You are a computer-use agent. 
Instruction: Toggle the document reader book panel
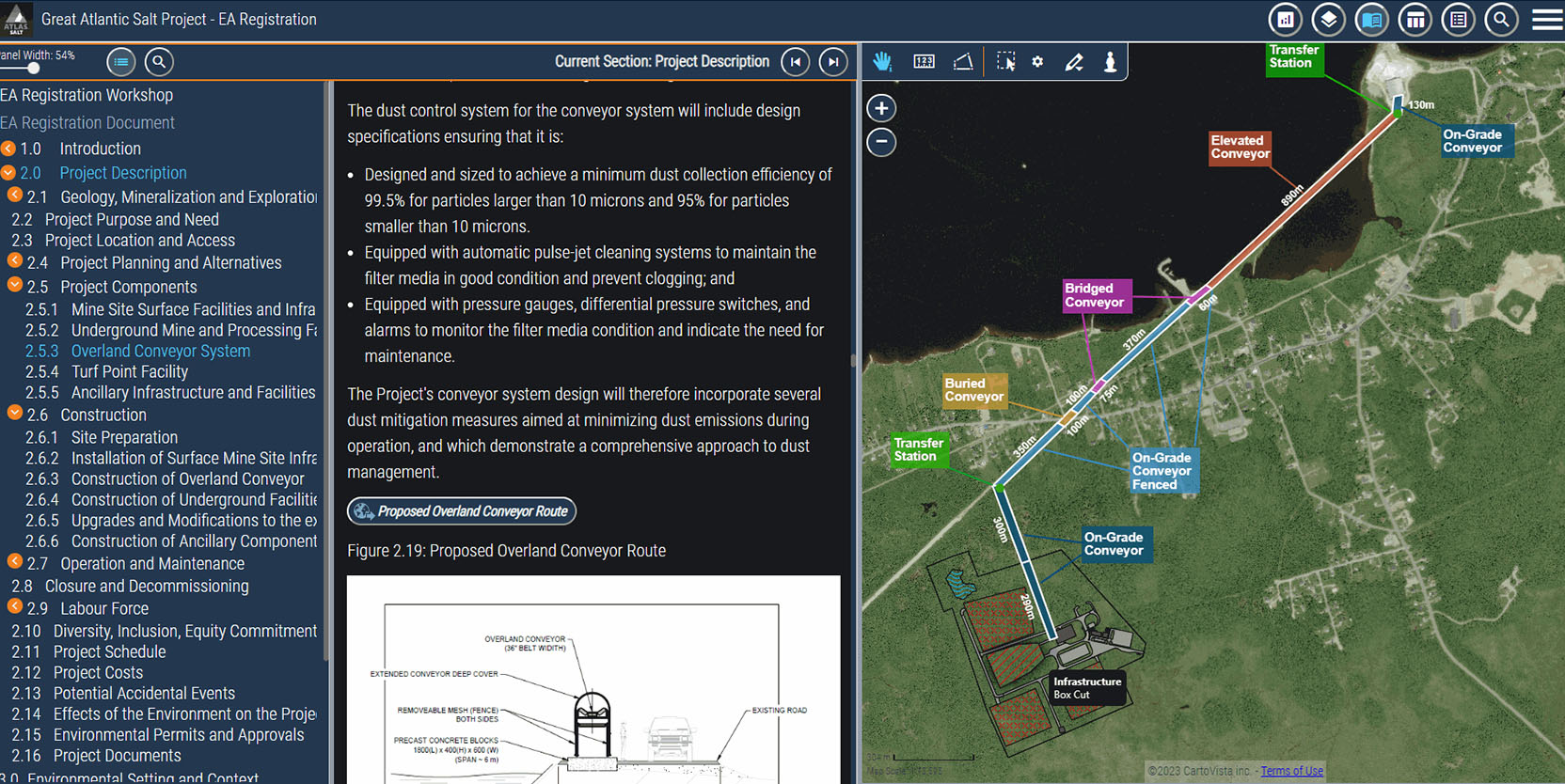[x=1371, y=20]
